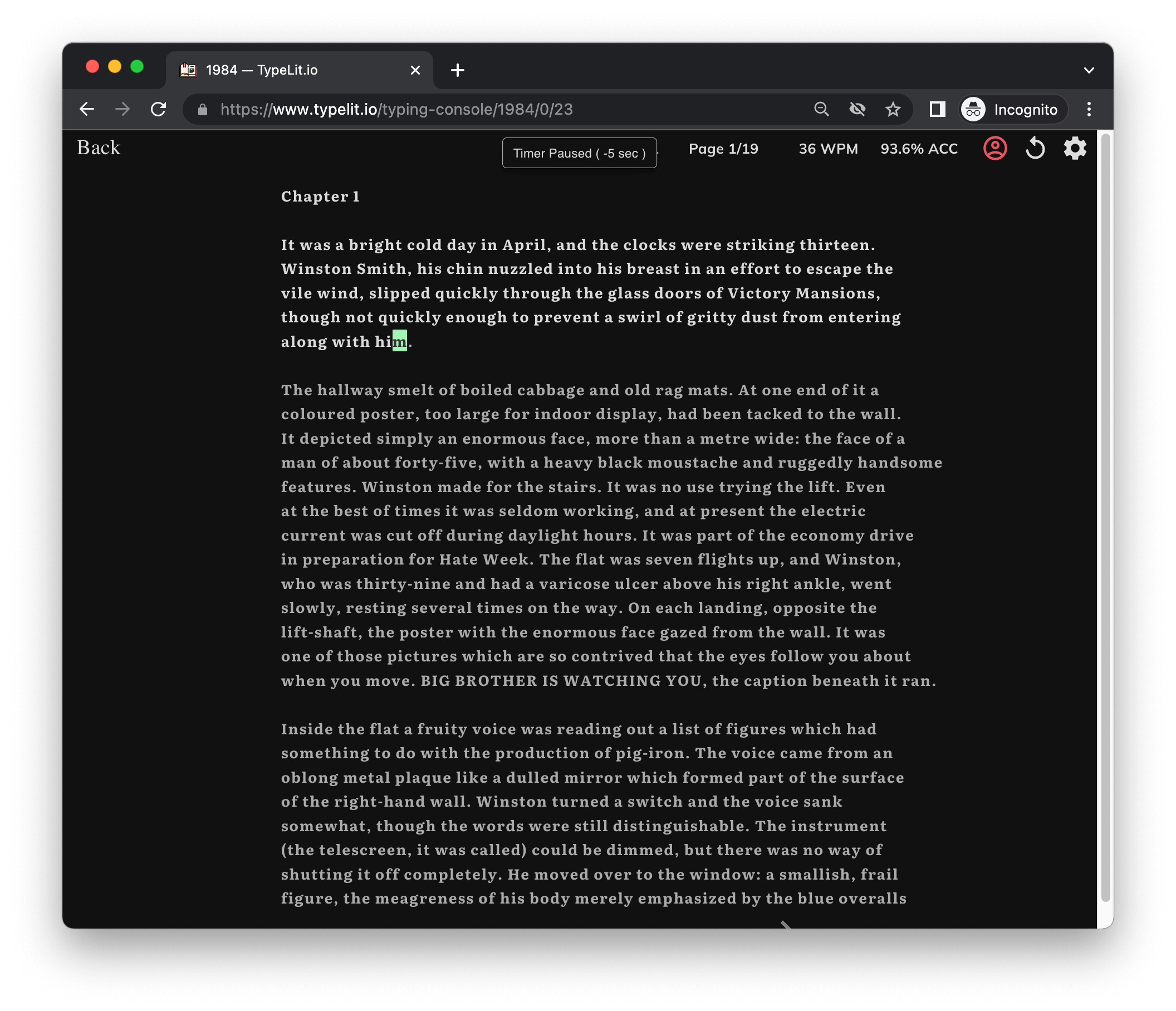Close the 1984 TypeLit tab
This screenshot has width=1176, height=1011.
pos(415,70)
